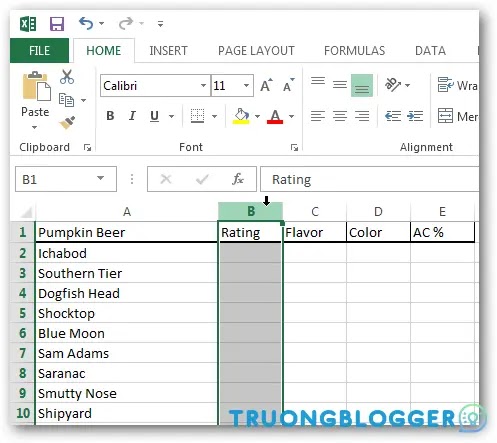This screenshot has height=443, width=497.
Task: Select column D header
Action: 378,212
